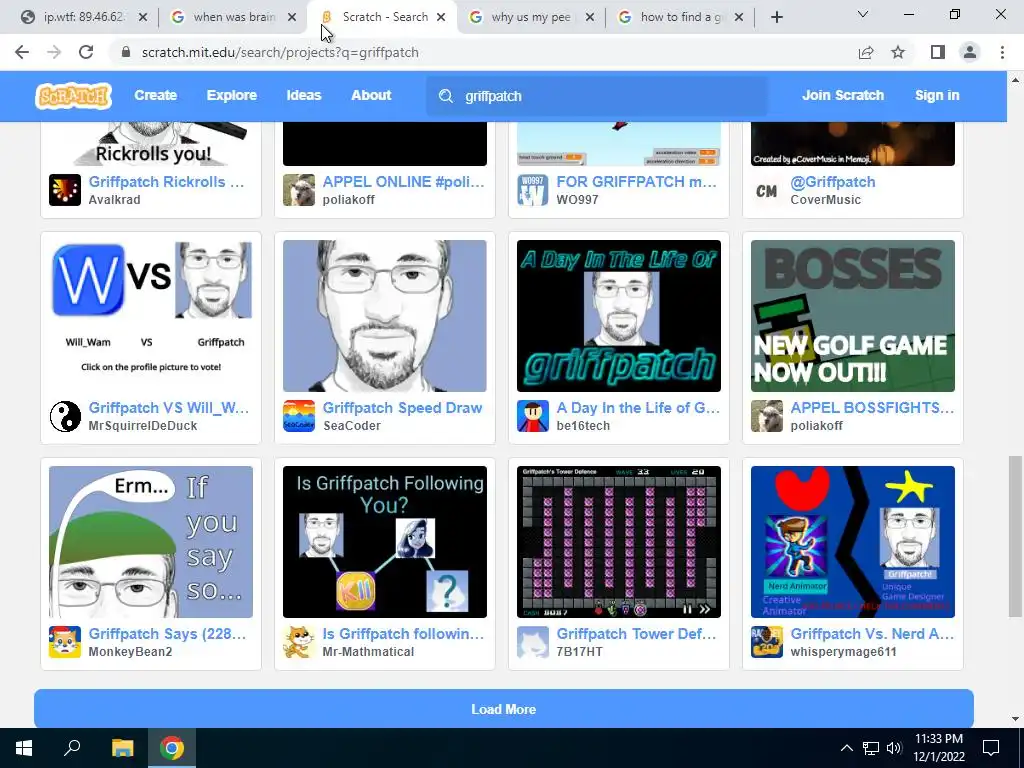Click the browser address bar URL
The height and width of the screenshot is (768, 1024).
point(280,52)
